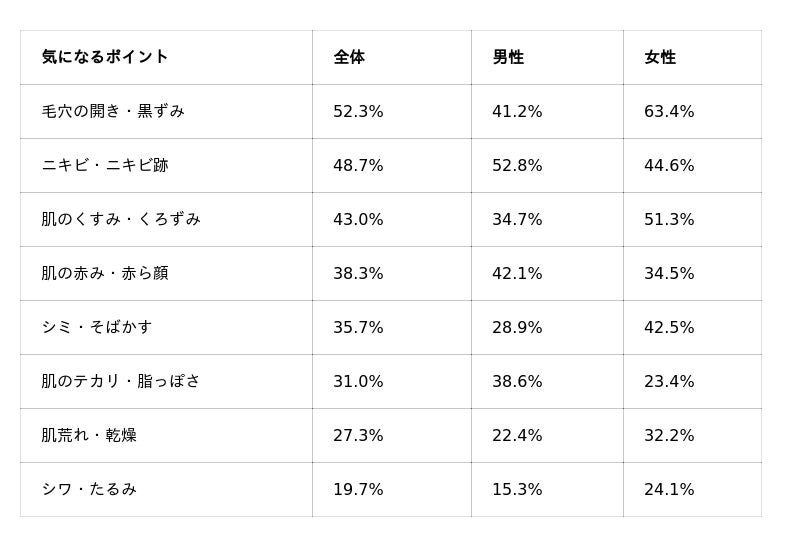The width and height of the screenshot is (800, 547).
Task: Click the 気になるポイント column header
Action: tap(105, 57)
